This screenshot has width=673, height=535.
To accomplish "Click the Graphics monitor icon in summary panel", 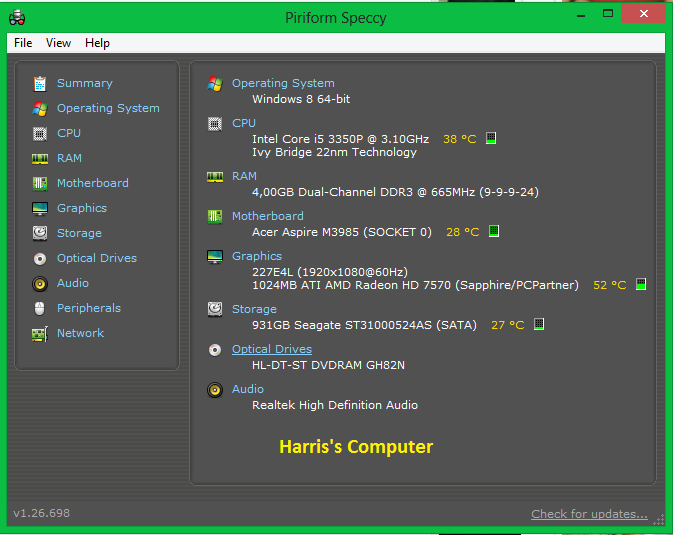I will pyautogui.click(x=215, y=257).
